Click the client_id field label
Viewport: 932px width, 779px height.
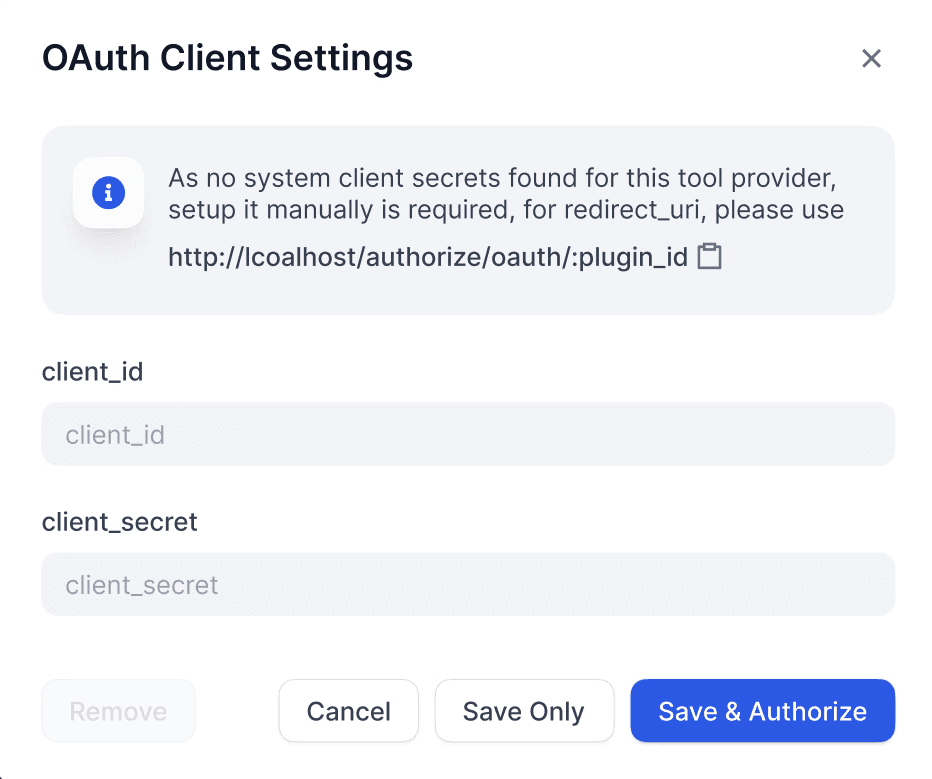(92, 372)
